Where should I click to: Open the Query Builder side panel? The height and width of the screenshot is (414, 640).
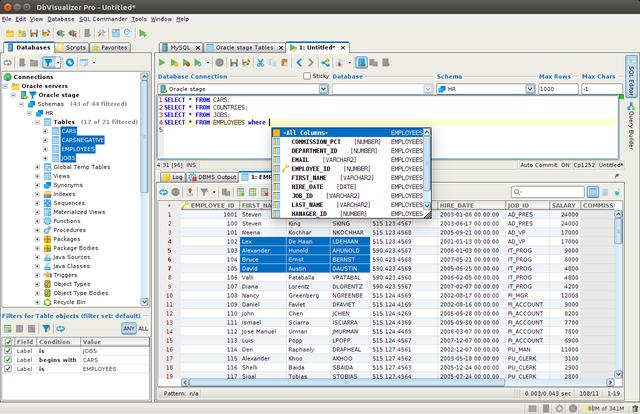tap(632, 128)
